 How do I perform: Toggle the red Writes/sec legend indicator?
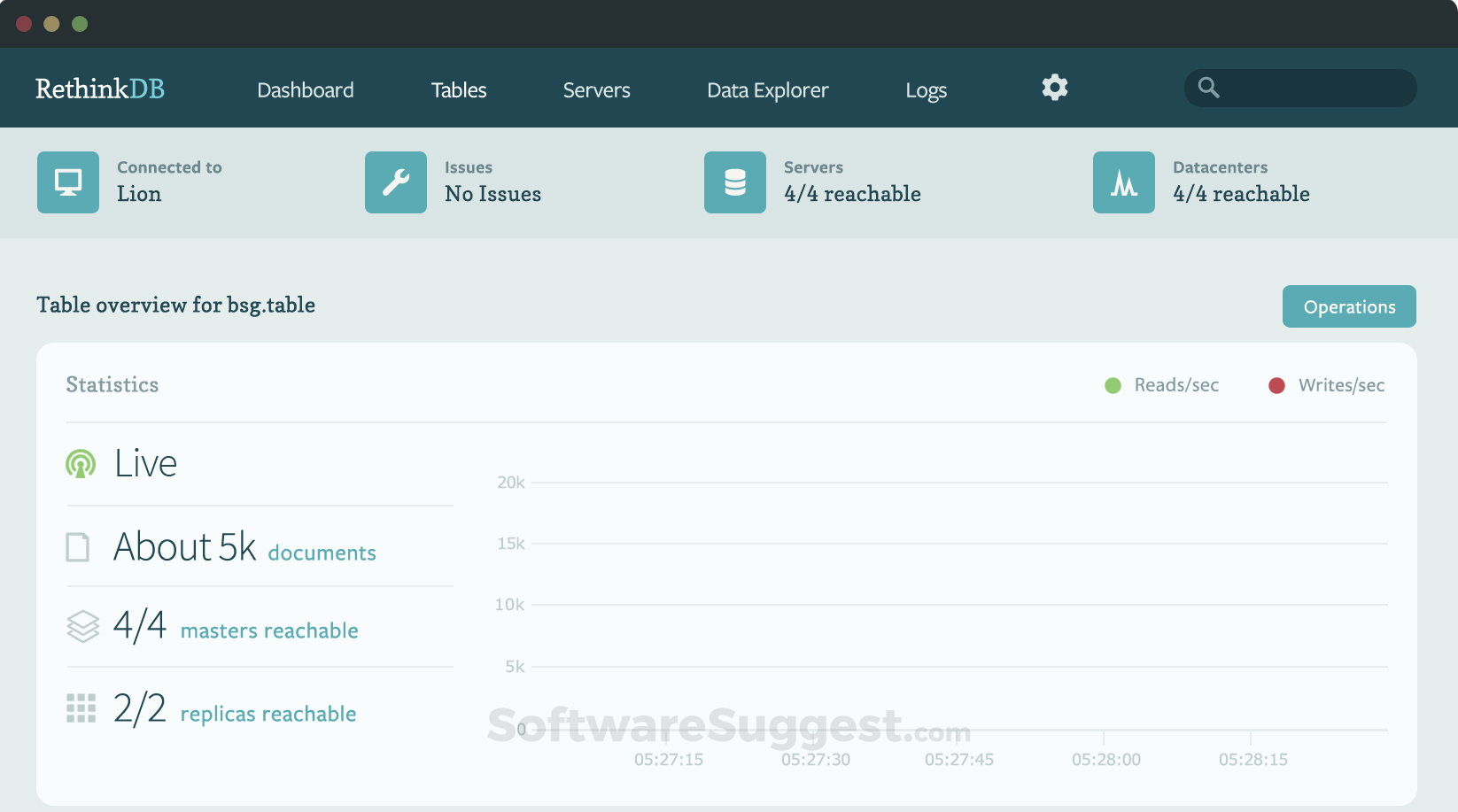[1276, 385]
